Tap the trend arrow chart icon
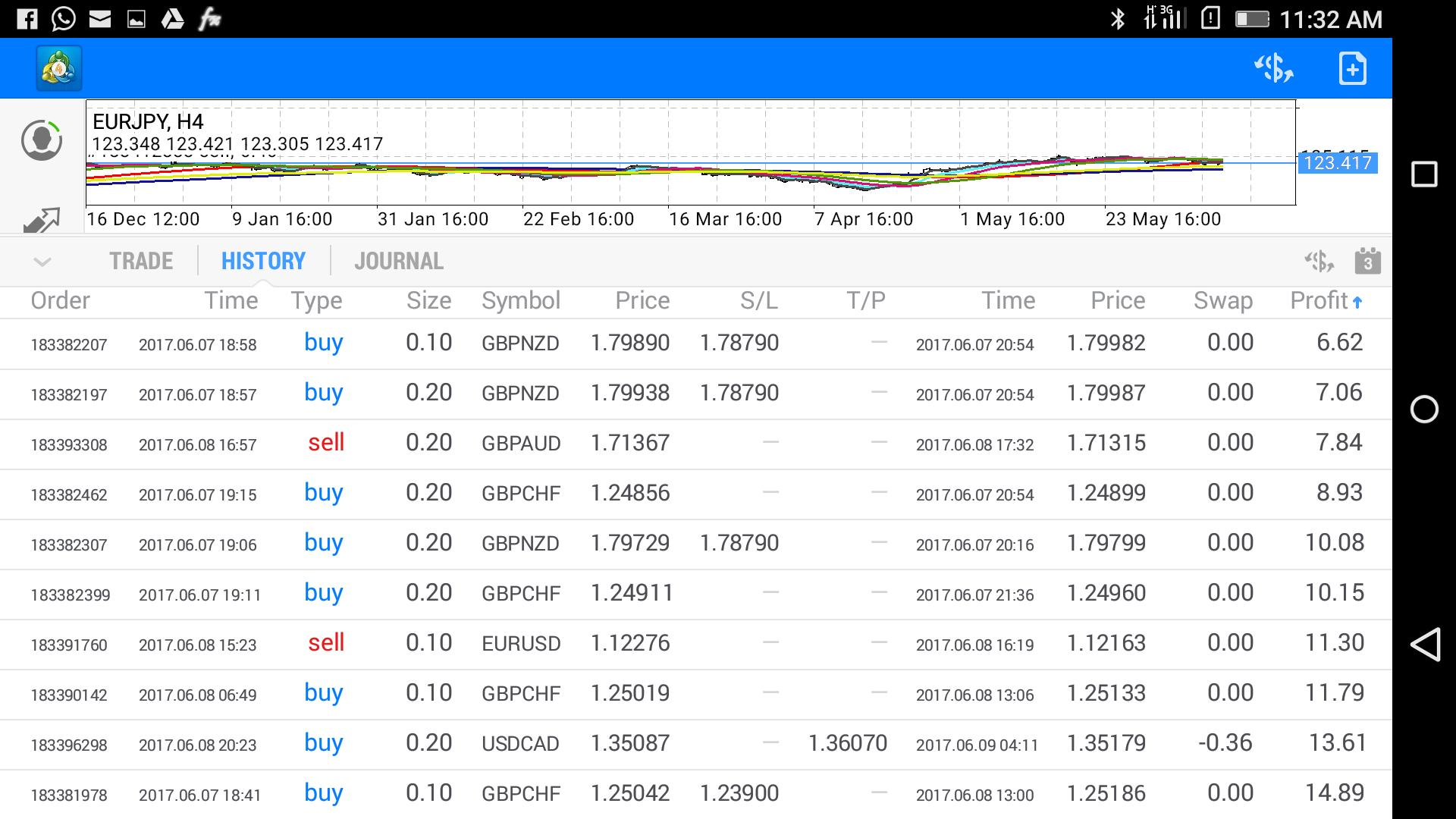 pyautogui.click(x=42, y=220)
